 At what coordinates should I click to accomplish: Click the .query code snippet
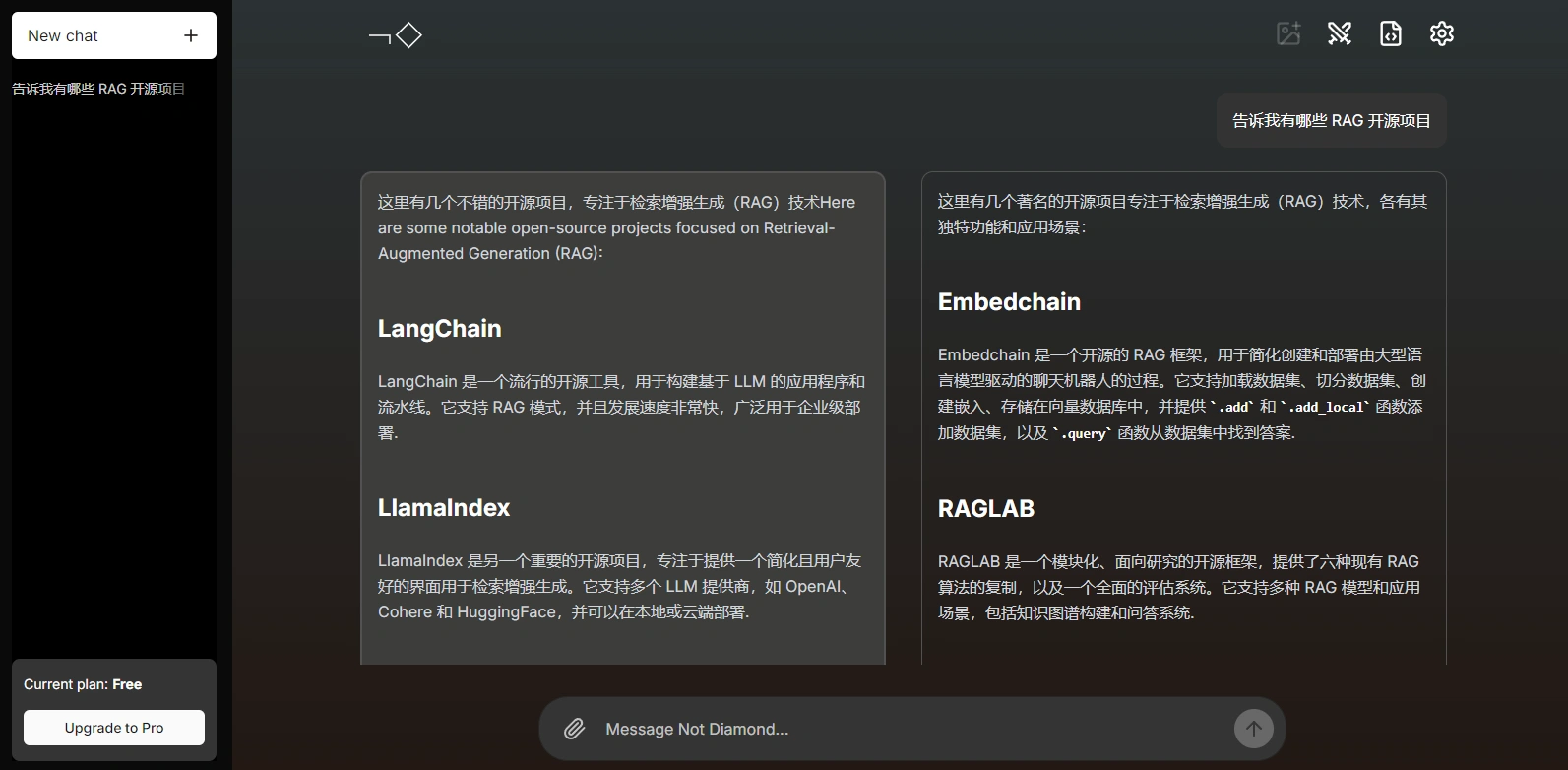(x=1083, y=433)
